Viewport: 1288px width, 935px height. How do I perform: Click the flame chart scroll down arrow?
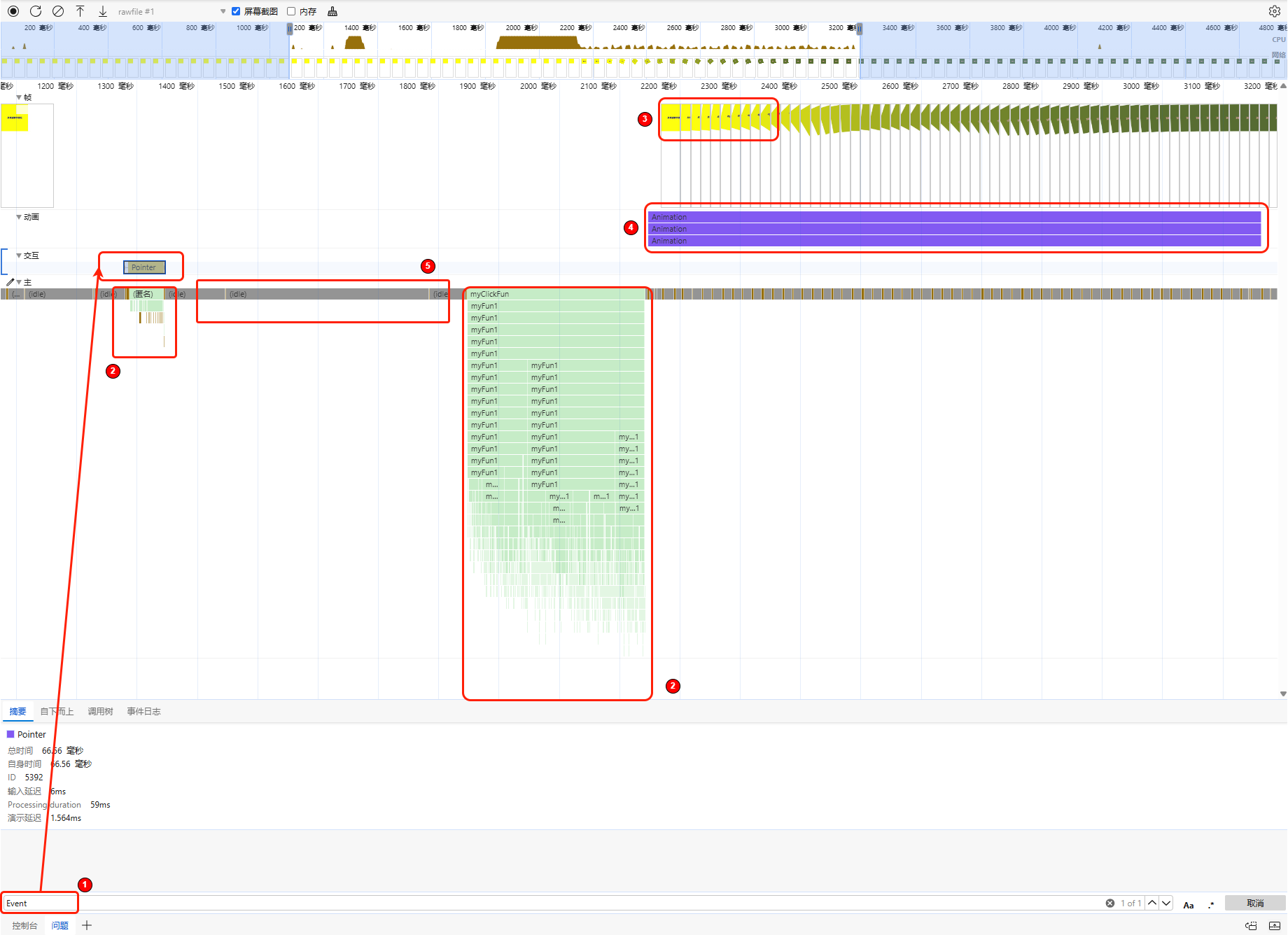[1282, 694]
